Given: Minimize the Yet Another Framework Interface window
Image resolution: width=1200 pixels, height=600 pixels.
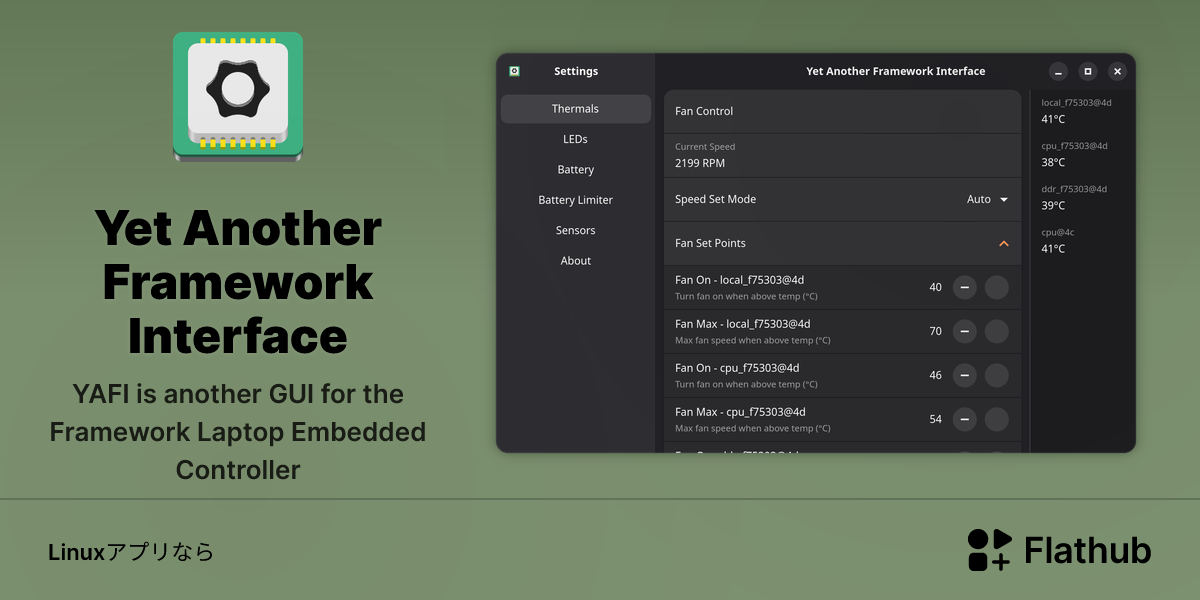Looking at the screenshot, I should (1059, 71).
